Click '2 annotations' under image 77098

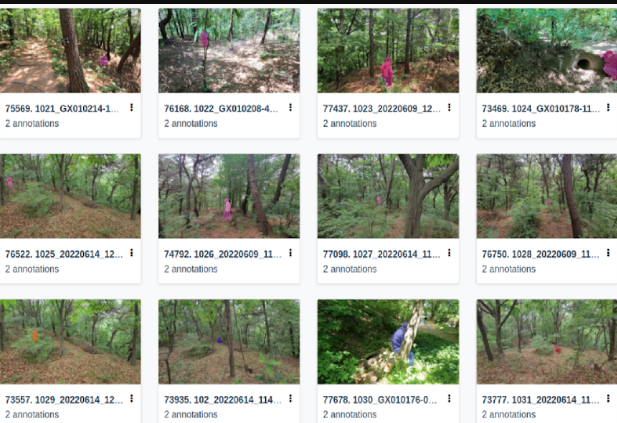(350, 269)
